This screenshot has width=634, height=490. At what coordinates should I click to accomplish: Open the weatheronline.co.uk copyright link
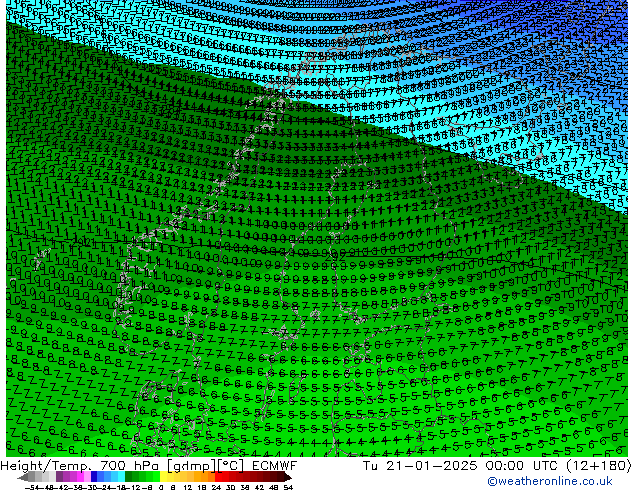[x=550, y=481]
